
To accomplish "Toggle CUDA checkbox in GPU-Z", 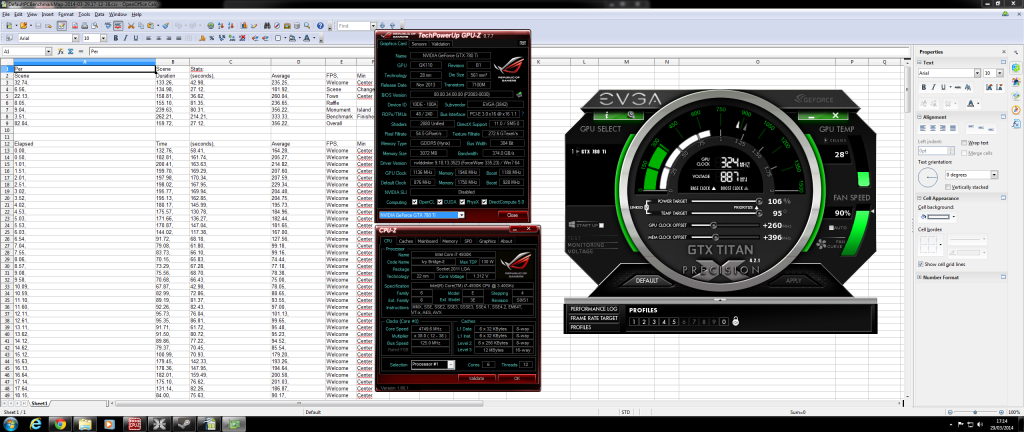I will (440, 202).
